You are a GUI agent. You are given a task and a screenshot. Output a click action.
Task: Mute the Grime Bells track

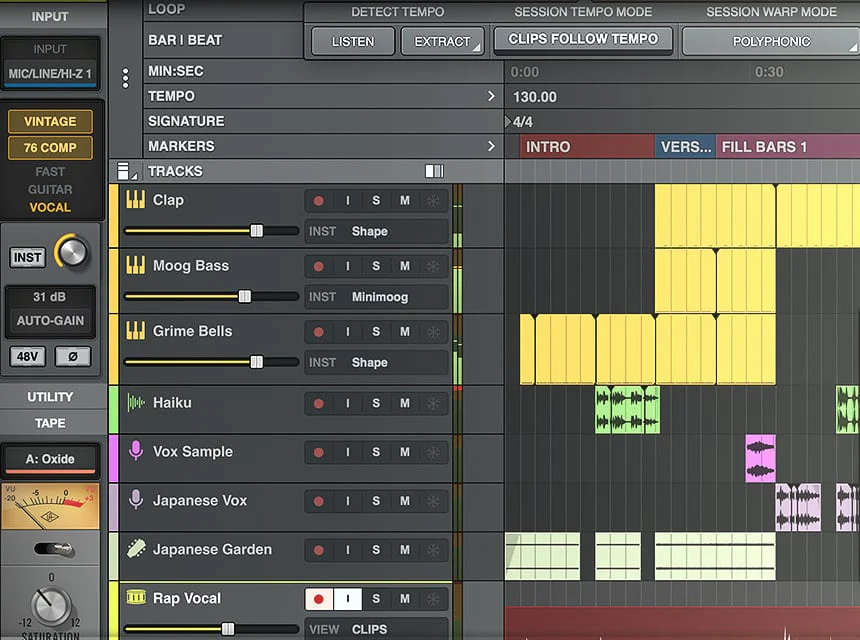(x=405, y=332)
